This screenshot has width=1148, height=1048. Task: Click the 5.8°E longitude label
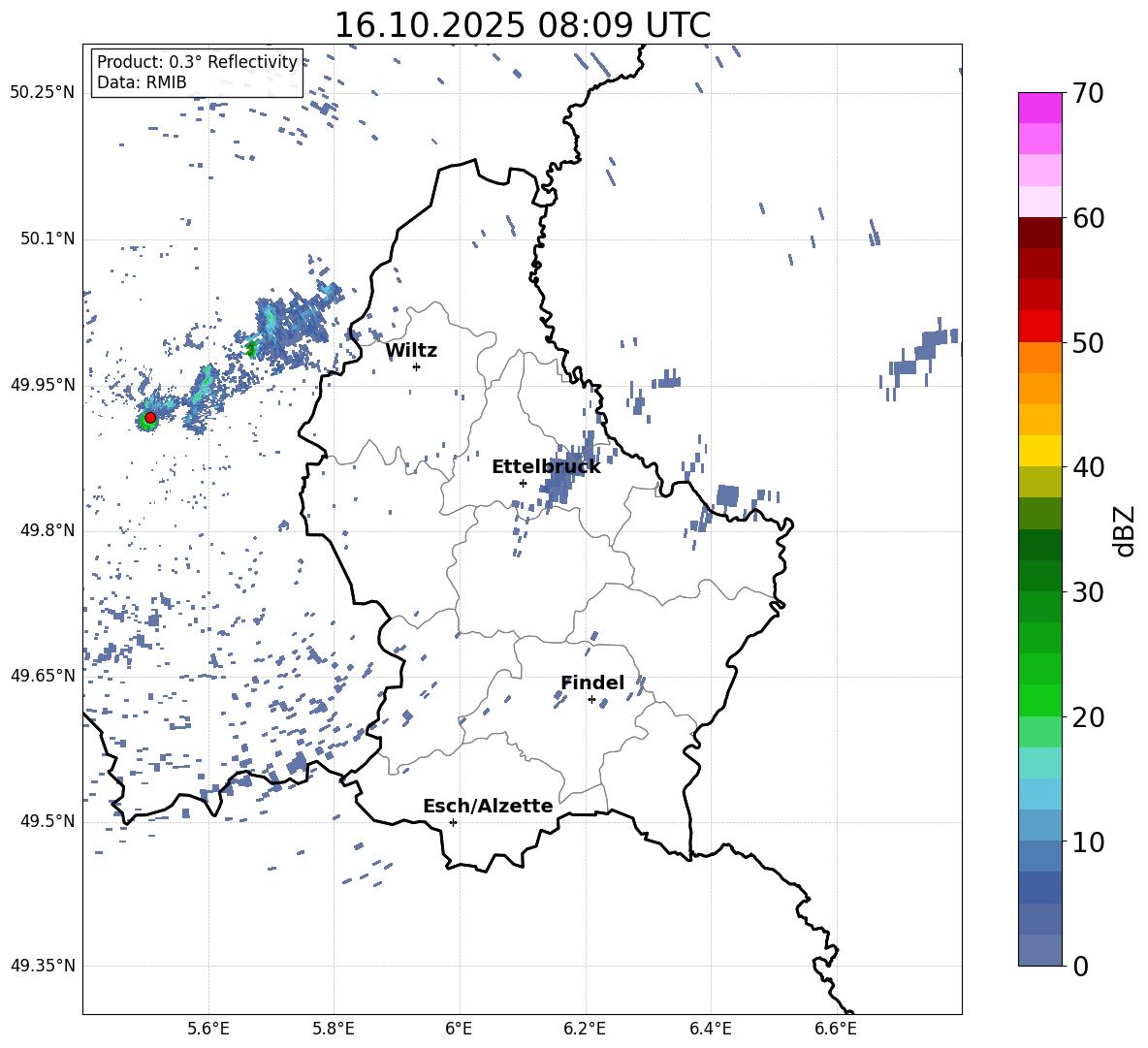pyautogui.click(x=334, y=1029)
